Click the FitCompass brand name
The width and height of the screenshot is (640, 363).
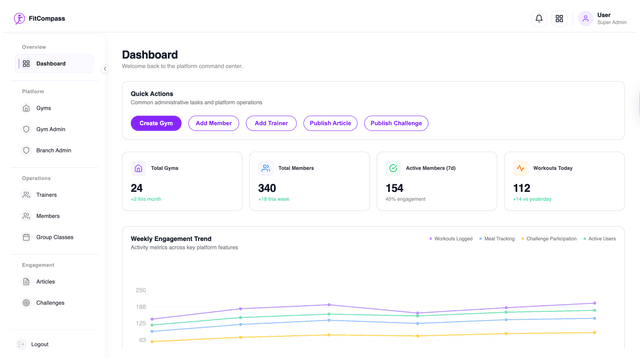click(x=47, y=19)
